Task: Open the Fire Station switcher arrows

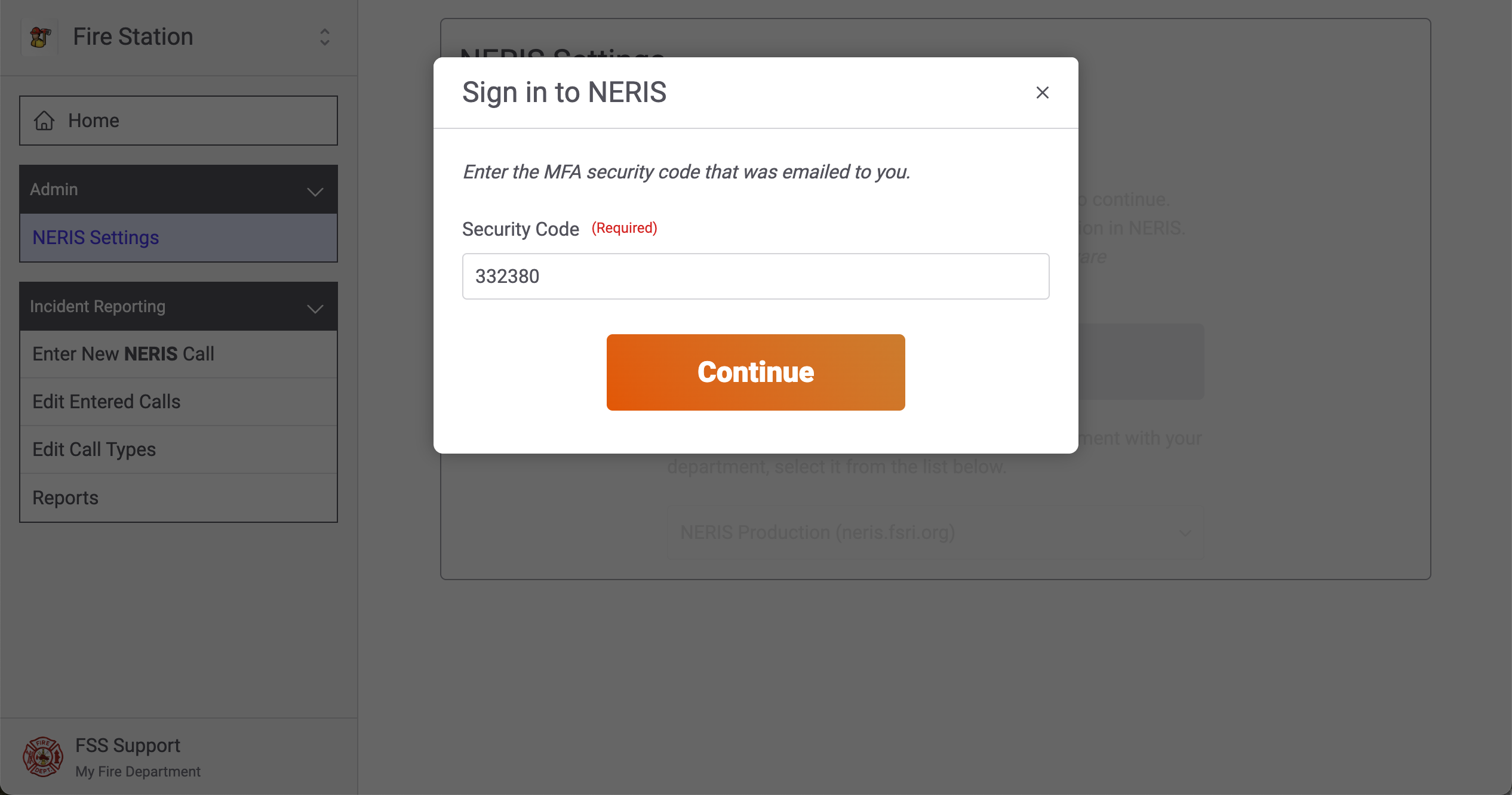Action: (x=324, y=37)
